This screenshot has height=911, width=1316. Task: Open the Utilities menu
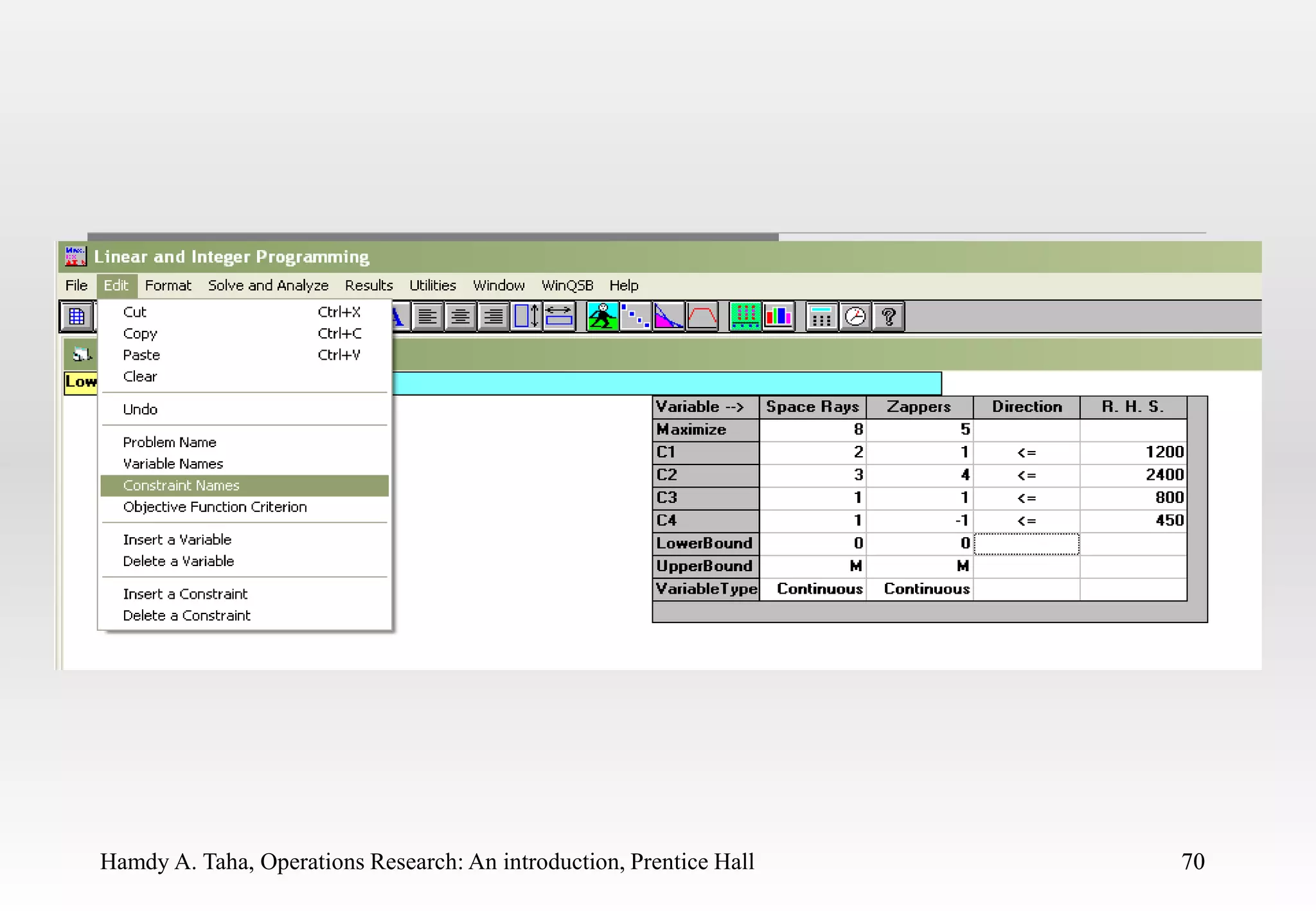pyautogui.click(x=432, y=285)
